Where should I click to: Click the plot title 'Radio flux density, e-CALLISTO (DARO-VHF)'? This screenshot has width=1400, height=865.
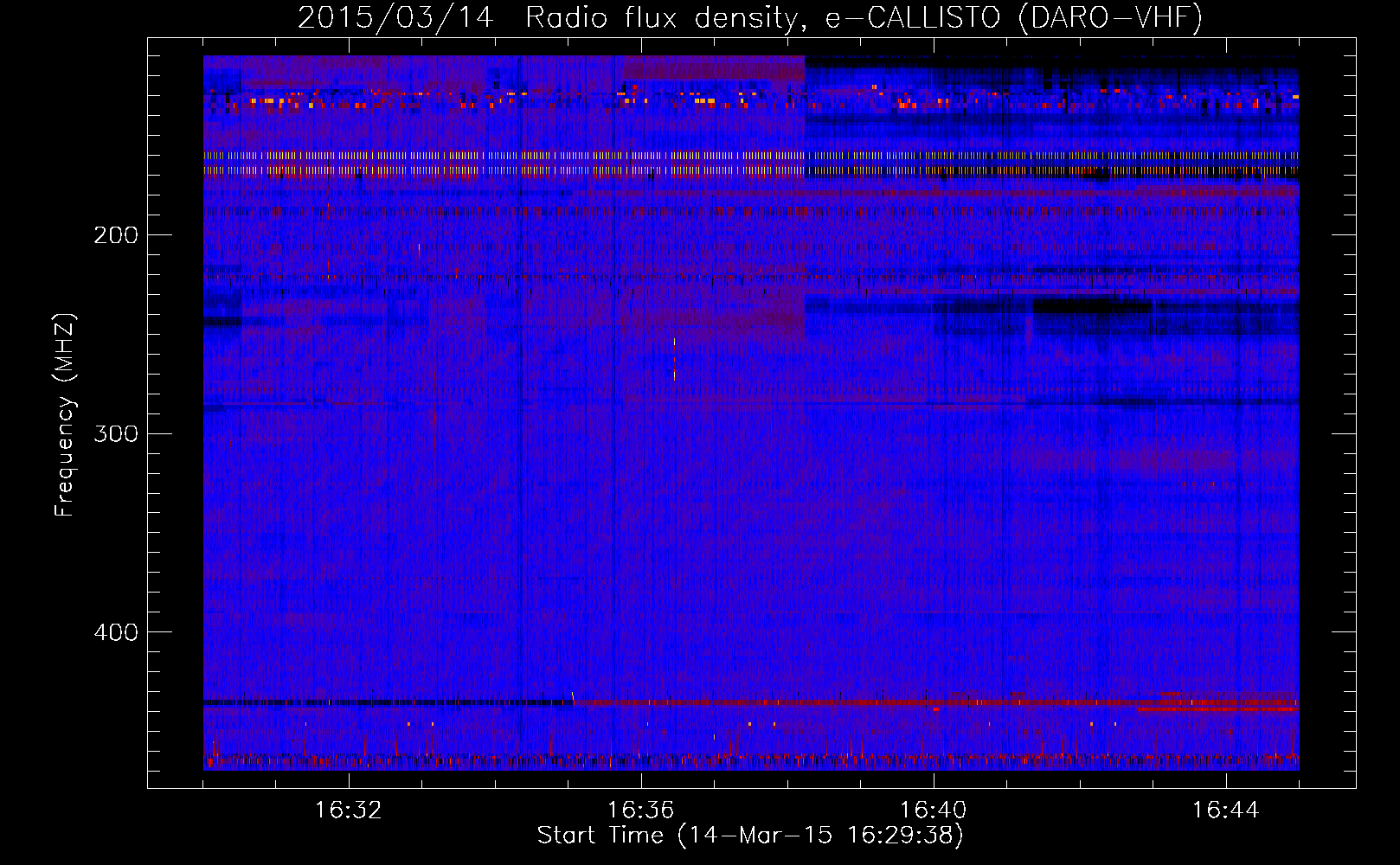pyautogui.click(x=864, y=18)
